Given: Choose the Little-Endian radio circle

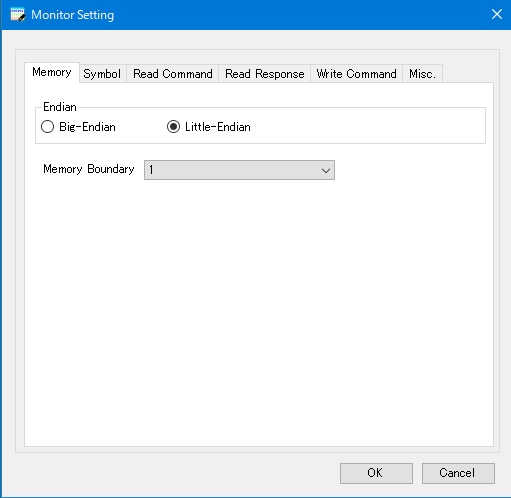Looking at the screenshot, I should point(173,127).
